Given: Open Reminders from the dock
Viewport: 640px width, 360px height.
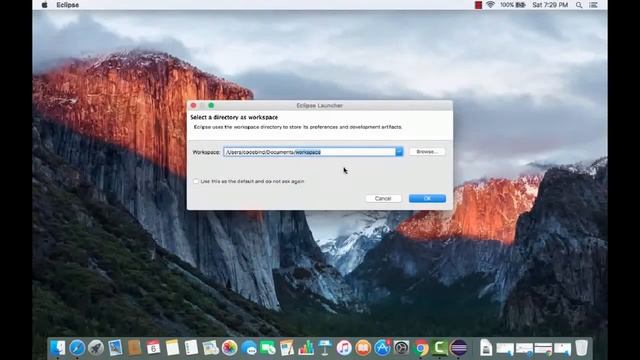Looking at the screenshot, I should click(191, 348).
